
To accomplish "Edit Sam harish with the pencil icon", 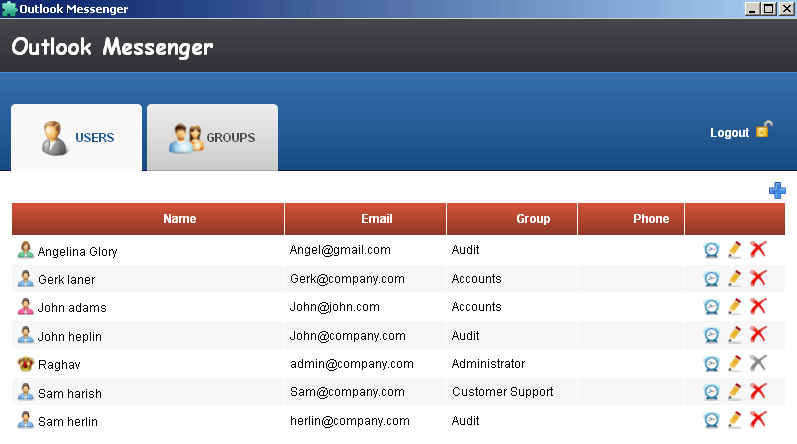I will coord(734,391).
